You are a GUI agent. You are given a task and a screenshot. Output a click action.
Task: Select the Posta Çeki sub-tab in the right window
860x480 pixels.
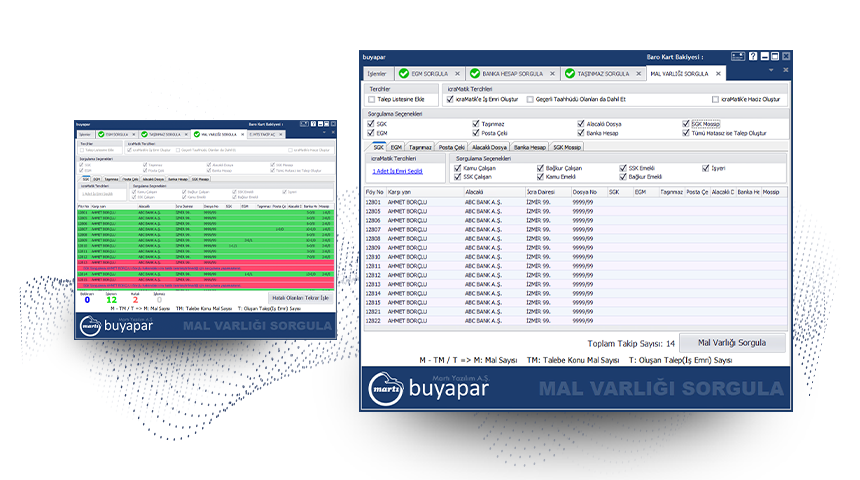(x=452, y=147)
